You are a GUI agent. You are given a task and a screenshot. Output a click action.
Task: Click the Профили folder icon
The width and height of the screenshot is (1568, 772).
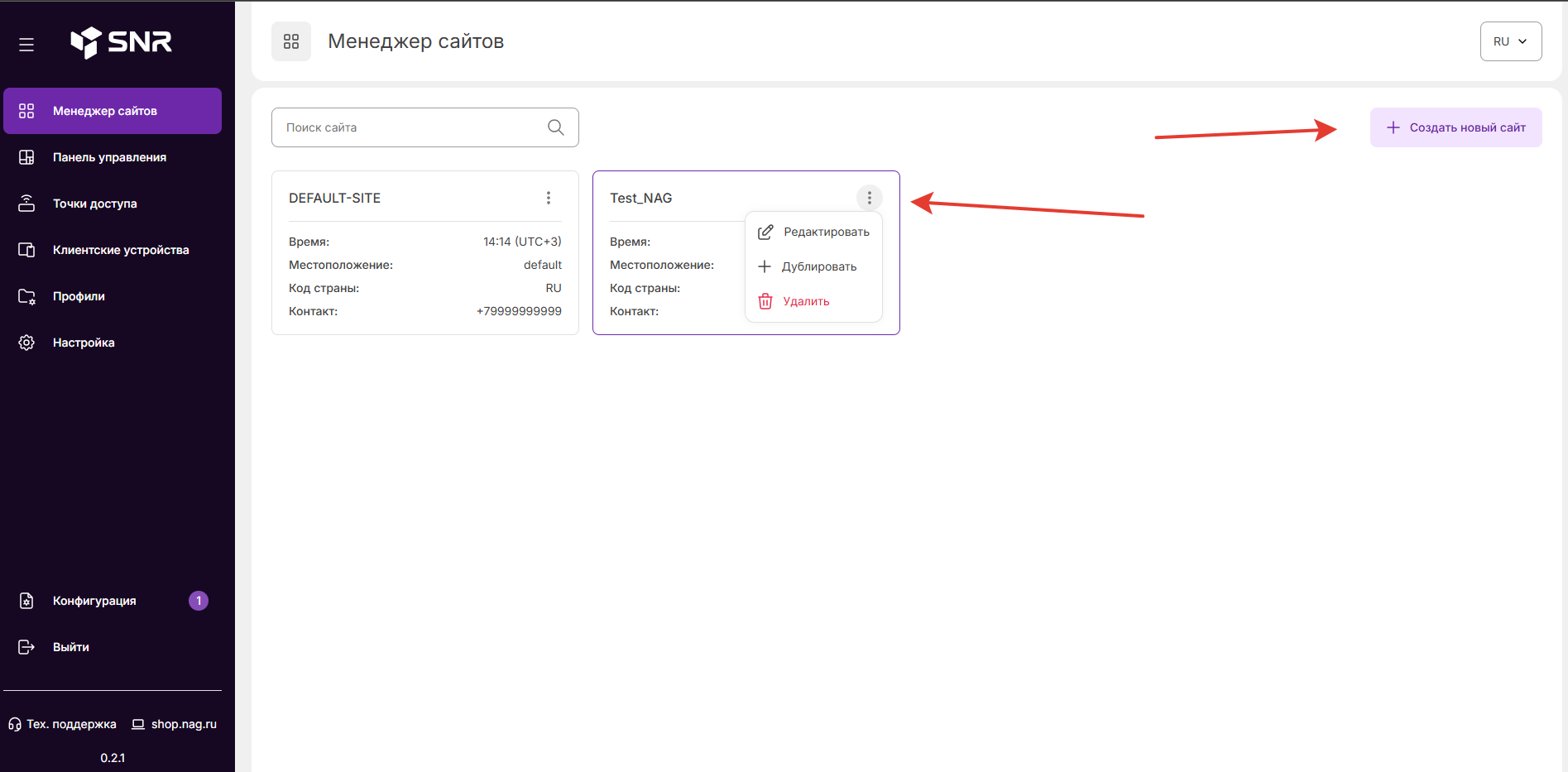[x=26, y=296]
